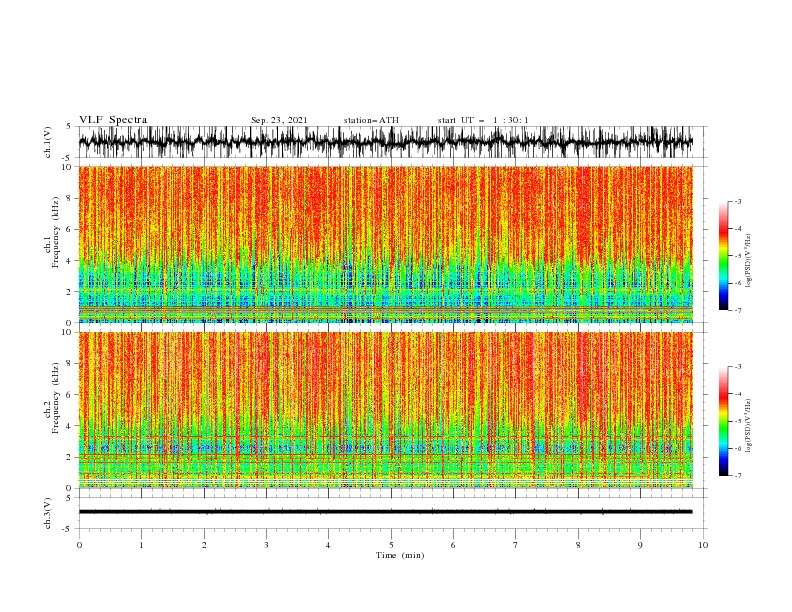Click time axis tick label "1"
The height and width of the screenshot is (612, 792).
pyautogui.click(x=141, y=545)
